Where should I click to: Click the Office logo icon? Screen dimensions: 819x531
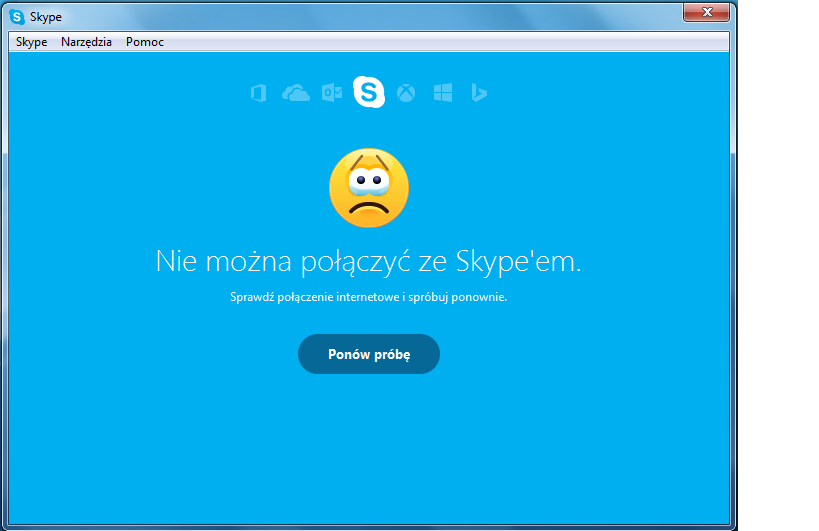coord(259,93)
